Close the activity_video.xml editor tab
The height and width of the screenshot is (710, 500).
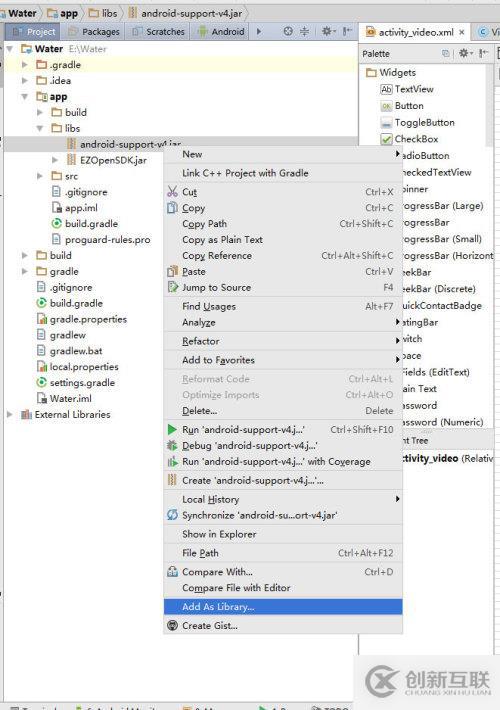pos(462,32)
